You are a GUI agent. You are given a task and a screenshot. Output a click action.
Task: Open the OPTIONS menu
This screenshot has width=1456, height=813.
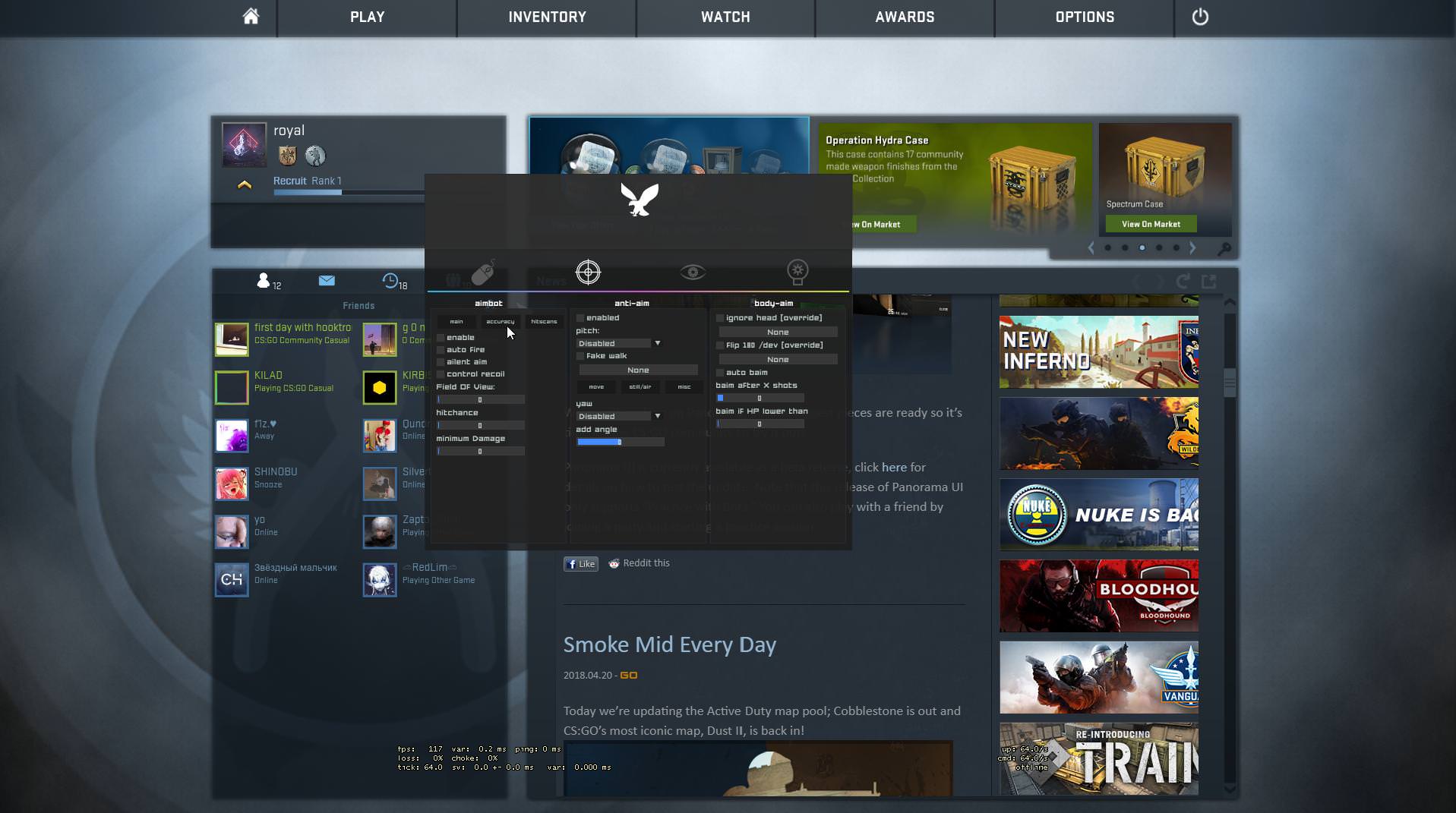click(1085, 17)
